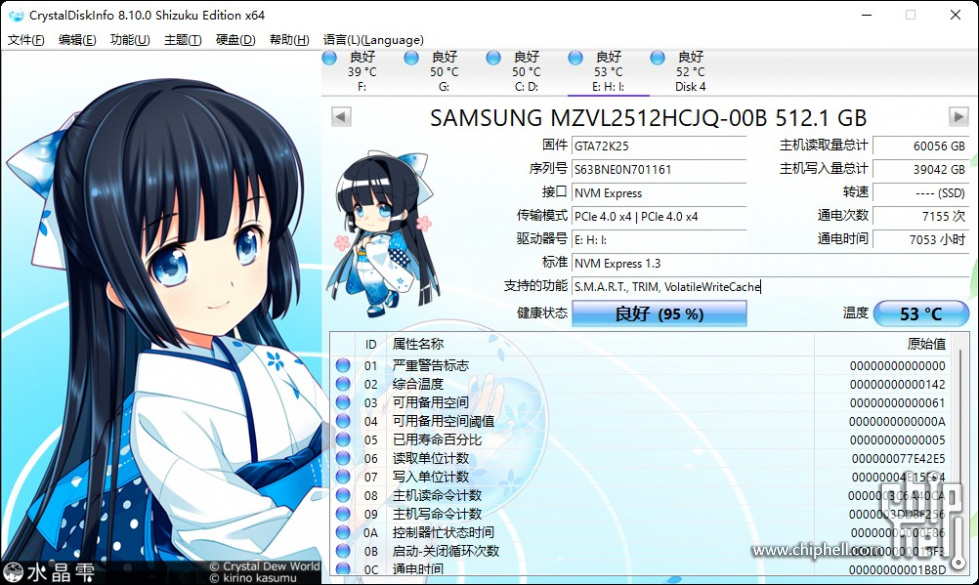Click the interface field NVM Express
The image size is (979, 585).
[x=659, y=193]
